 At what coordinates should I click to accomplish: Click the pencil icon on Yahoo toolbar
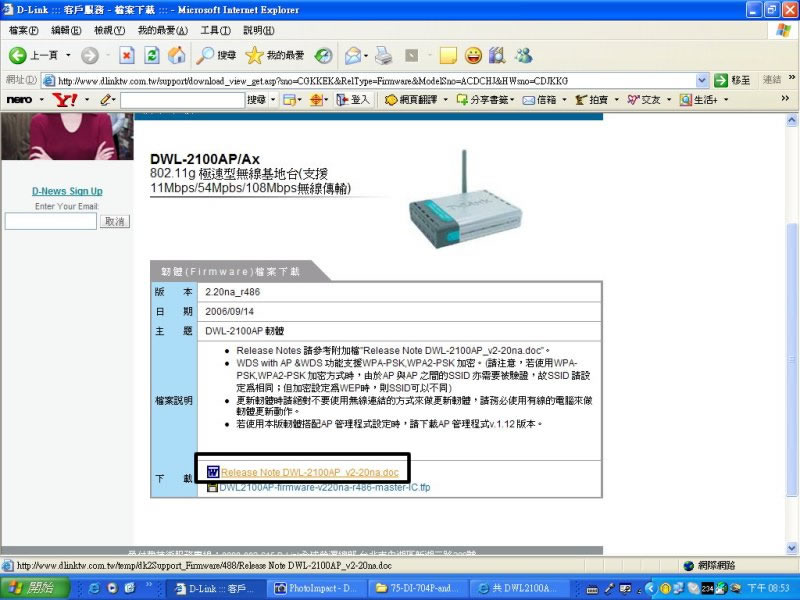106,99
